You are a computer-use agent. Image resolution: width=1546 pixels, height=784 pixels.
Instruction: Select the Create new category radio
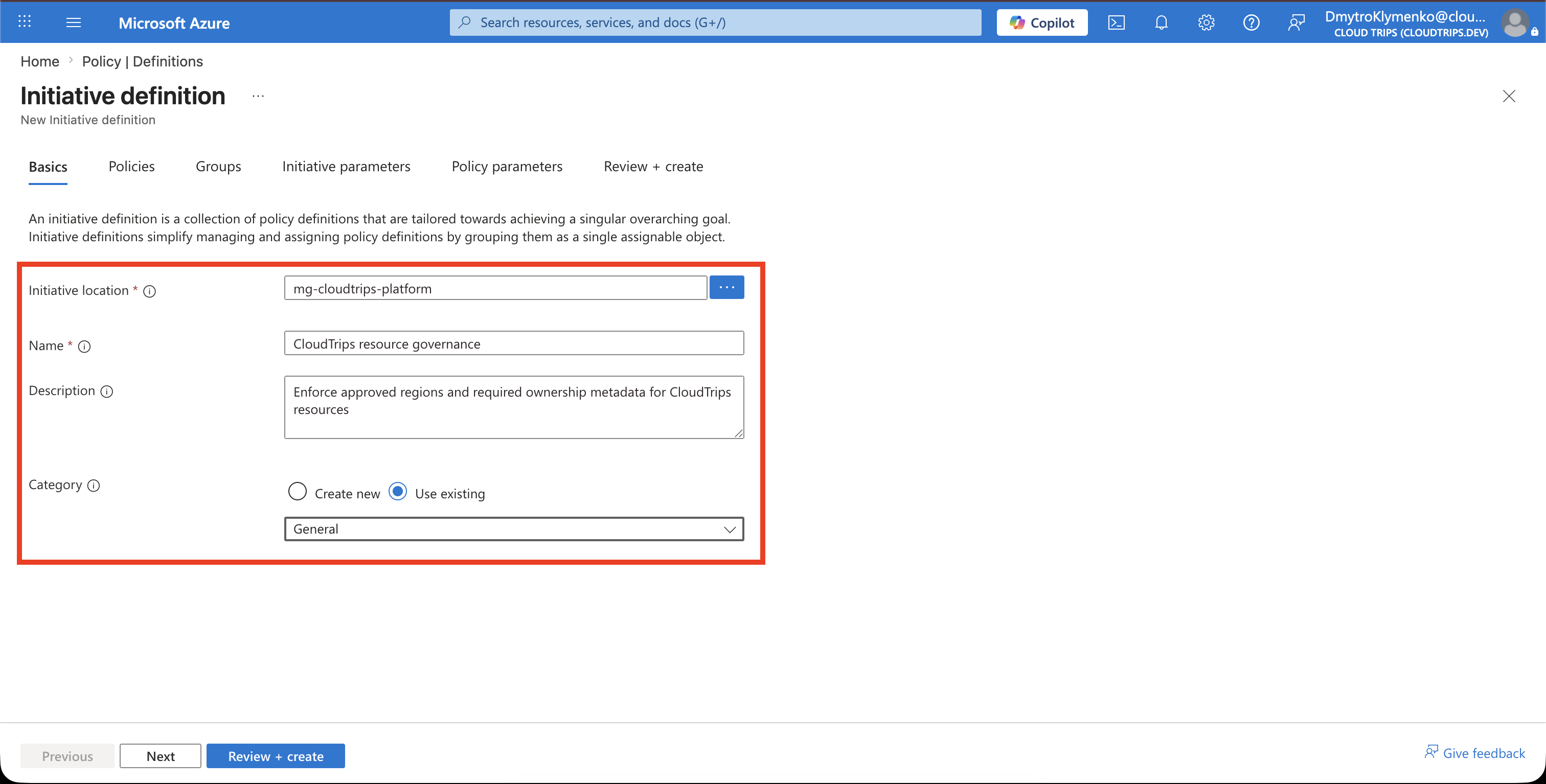[x=297, y=492]
